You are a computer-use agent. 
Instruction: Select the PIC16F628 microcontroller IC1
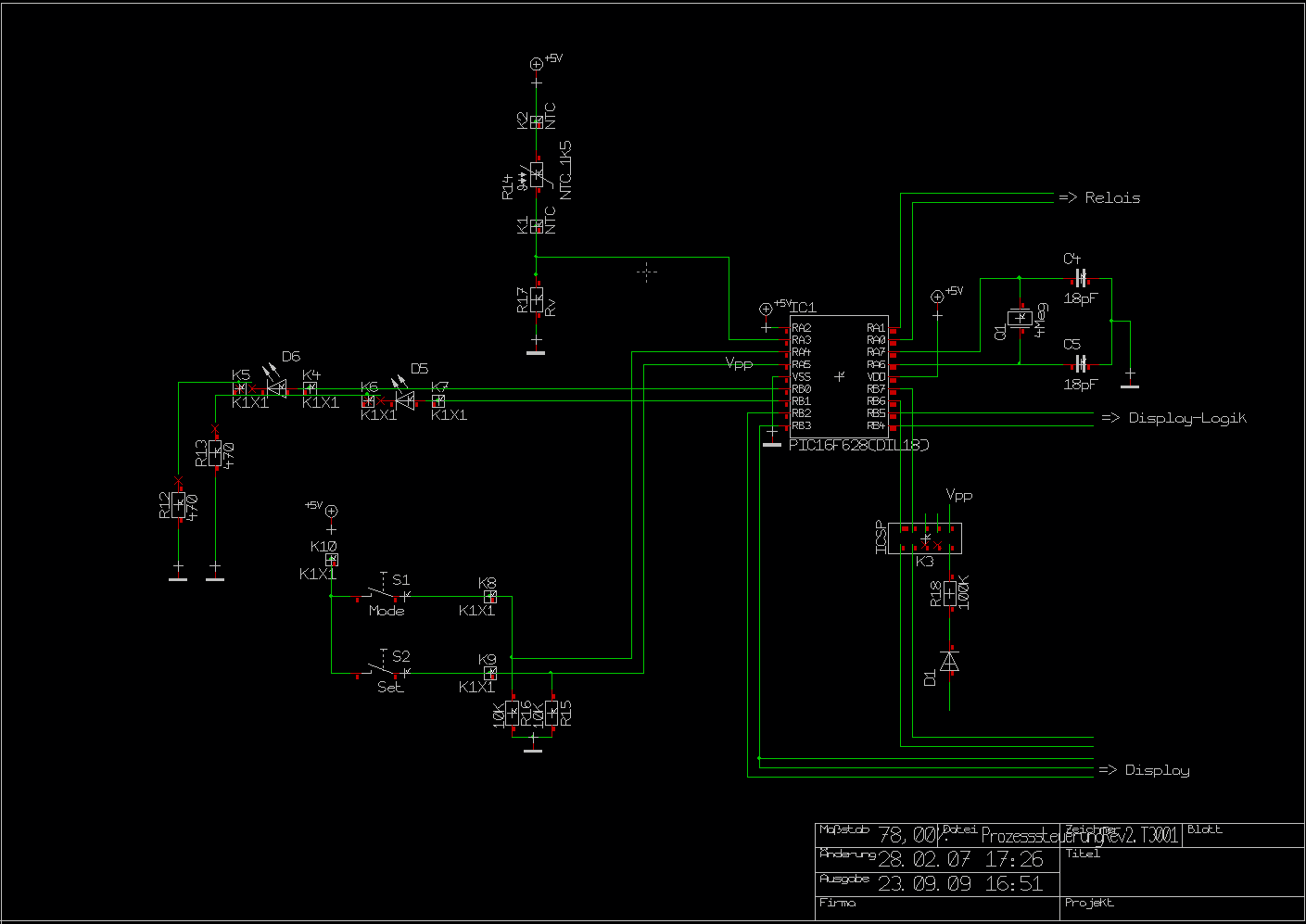click(839, 376)
